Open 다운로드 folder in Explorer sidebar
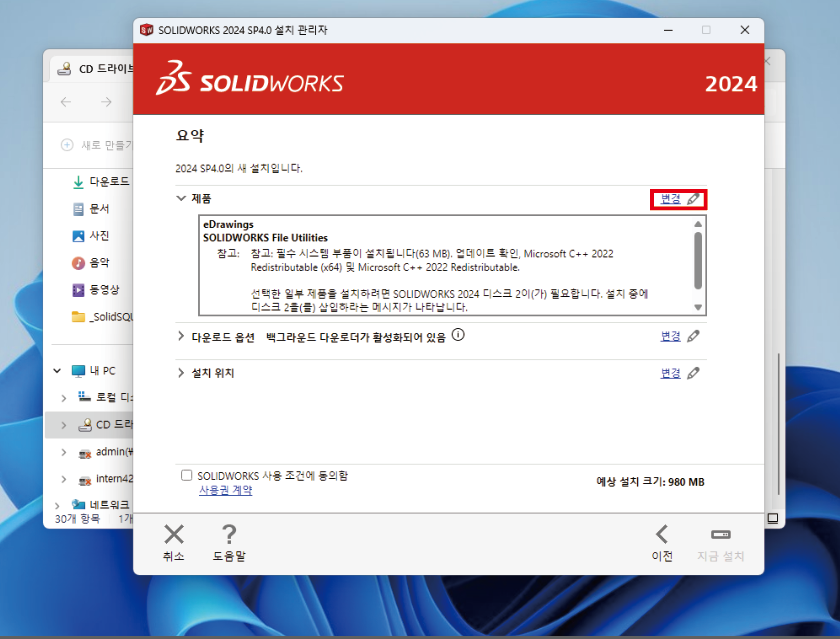Image resolution: width=840 pixels, height=639 pixels. (x=100, y=182)
